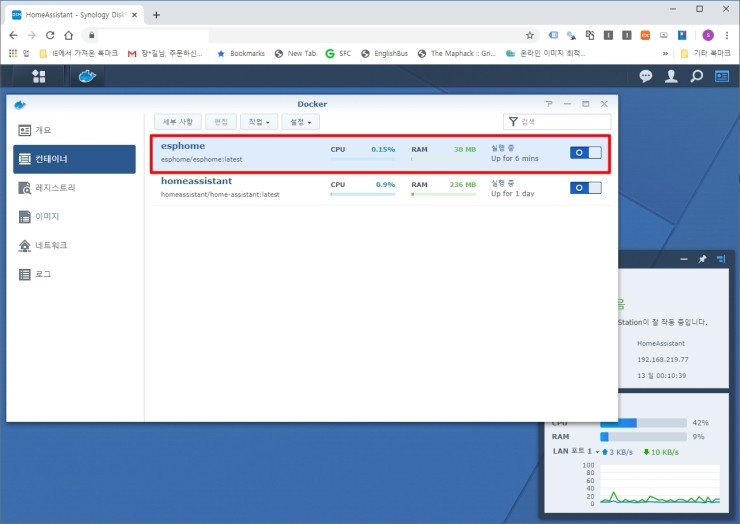
Task: Open the New Tab bookmark
Action: pos(295,53)
